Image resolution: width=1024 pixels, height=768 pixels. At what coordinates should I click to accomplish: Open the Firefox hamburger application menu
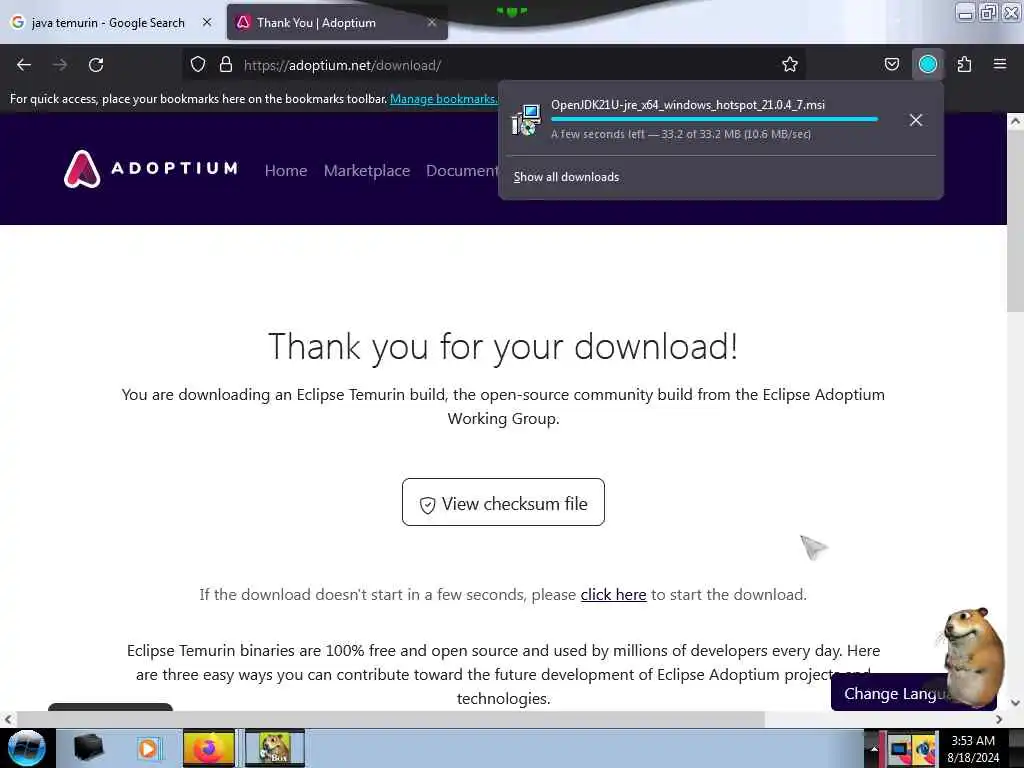[1000, 64]
